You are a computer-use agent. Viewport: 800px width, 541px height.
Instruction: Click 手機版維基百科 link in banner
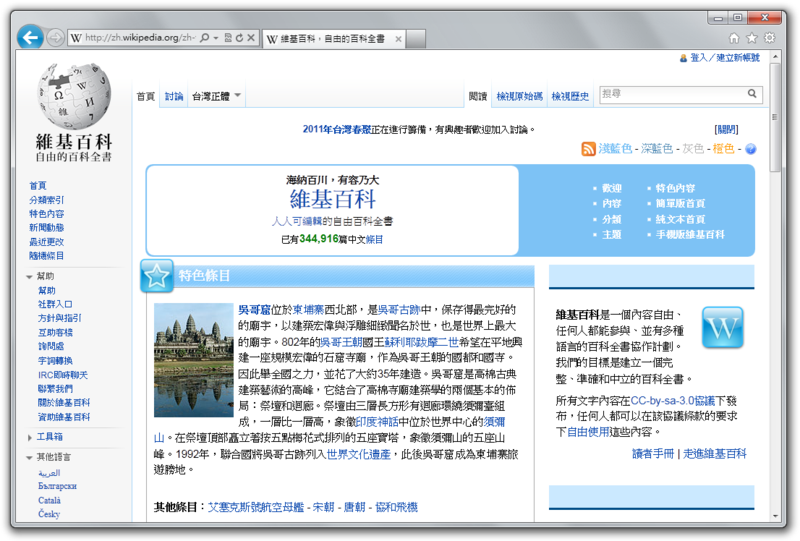[690, 235]
